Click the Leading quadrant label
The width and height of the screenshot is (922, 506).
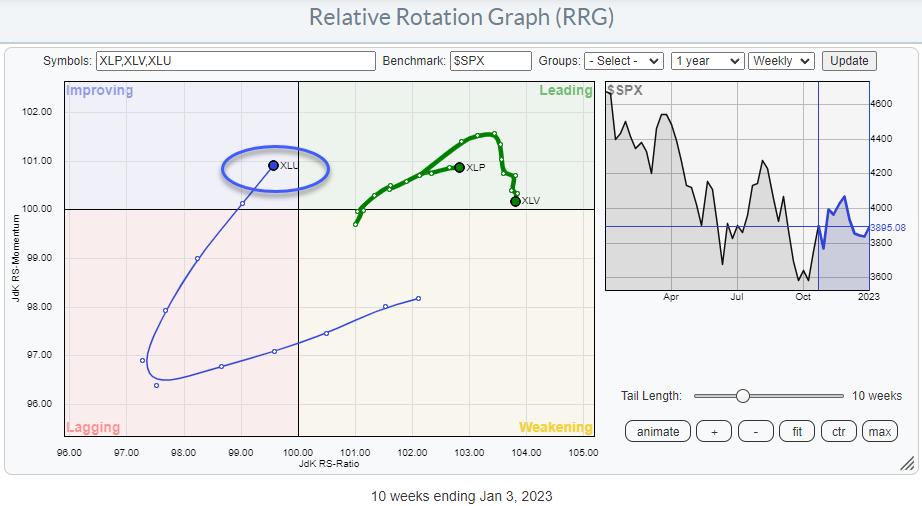566,91
